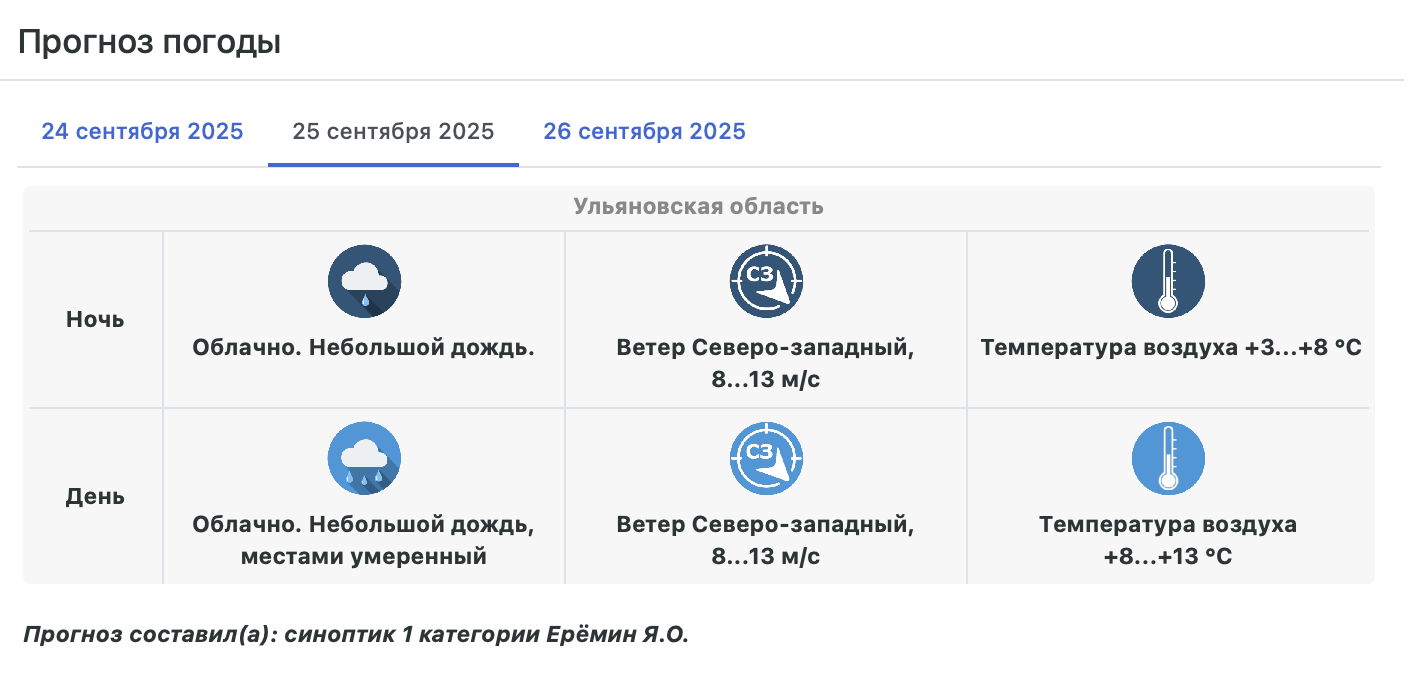Screen dimensions: 1408x684
Task: Open the 26 сентября 2025 forecast tab
Action: pos(644,132)
